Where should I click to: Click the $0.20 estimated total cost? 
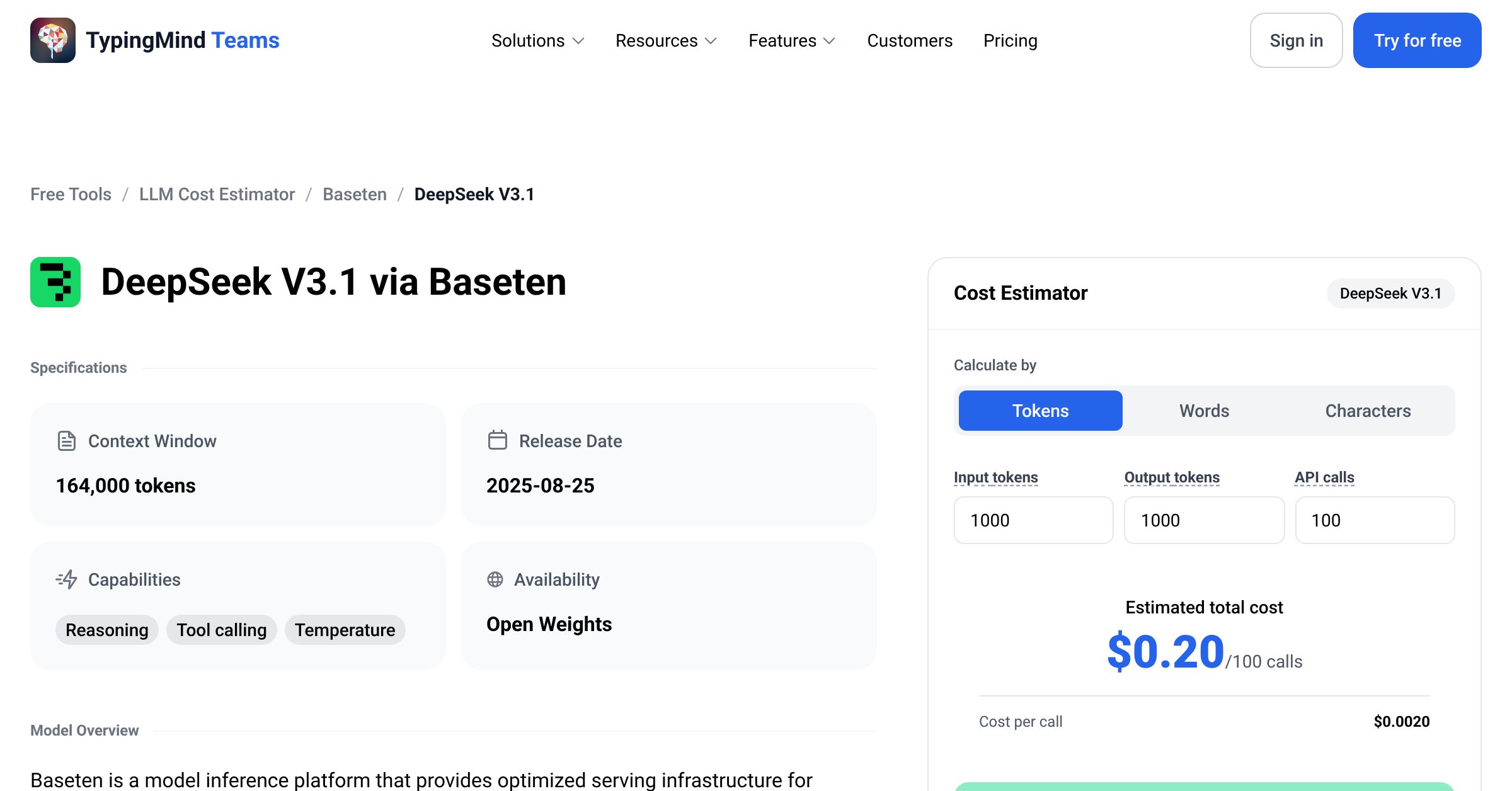point(1165,652)
